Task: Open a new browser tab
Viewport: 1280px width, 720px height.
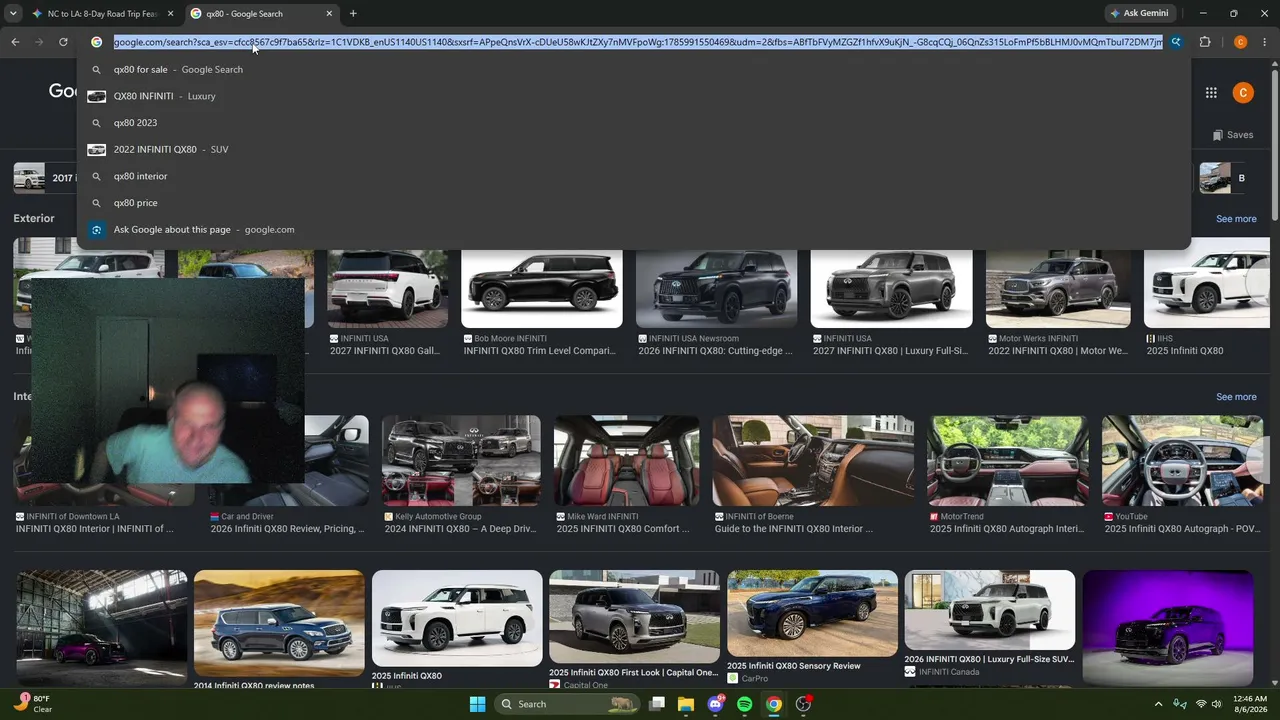Action: [x=353, y=14]
